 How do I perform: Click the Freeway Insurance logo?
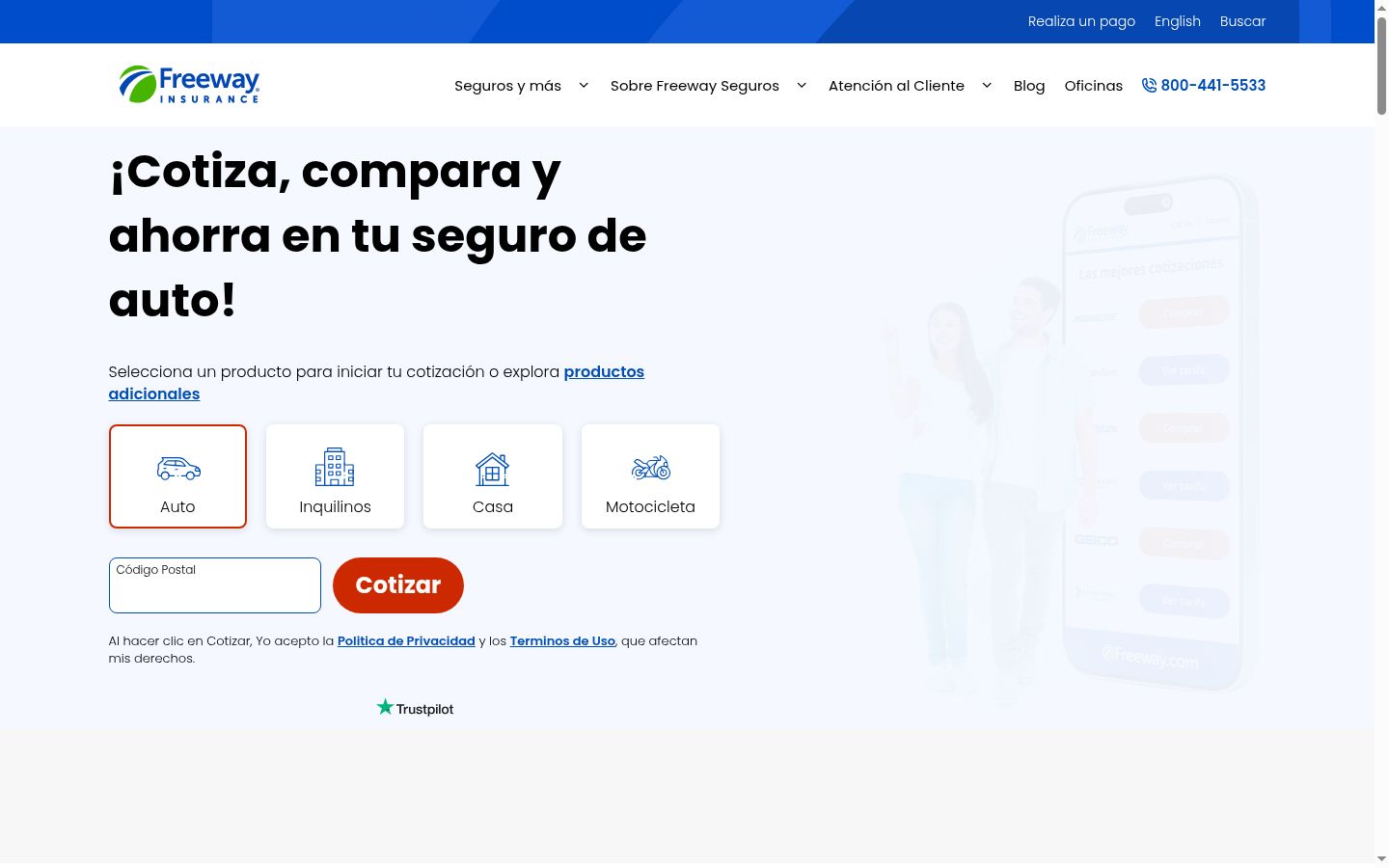[189, 85]
